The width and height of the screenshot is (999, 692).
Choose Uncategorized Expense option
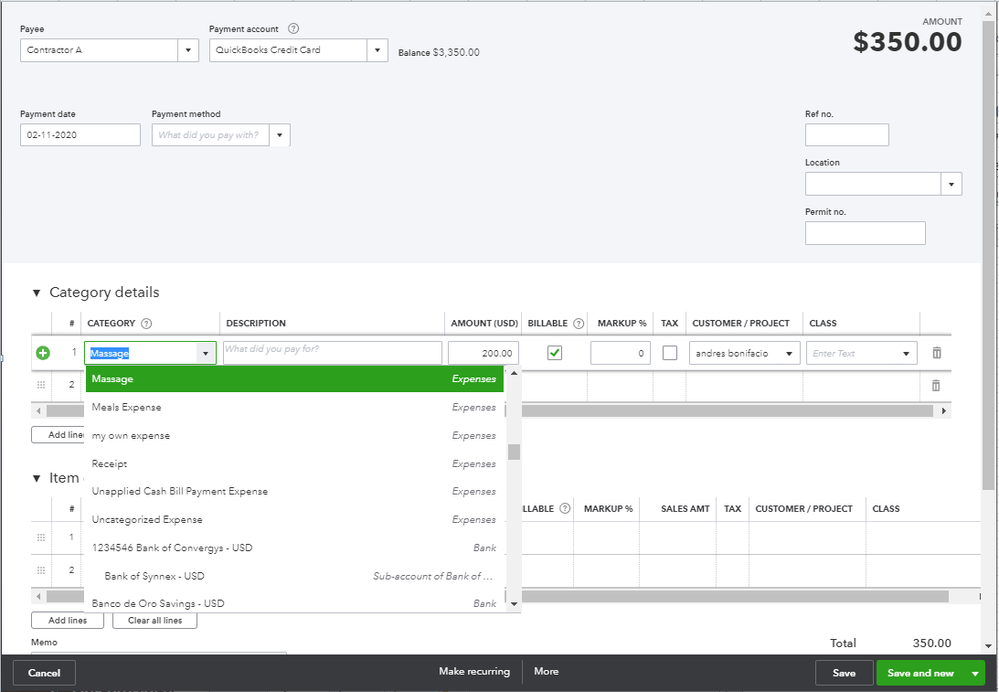coord(294,519)
